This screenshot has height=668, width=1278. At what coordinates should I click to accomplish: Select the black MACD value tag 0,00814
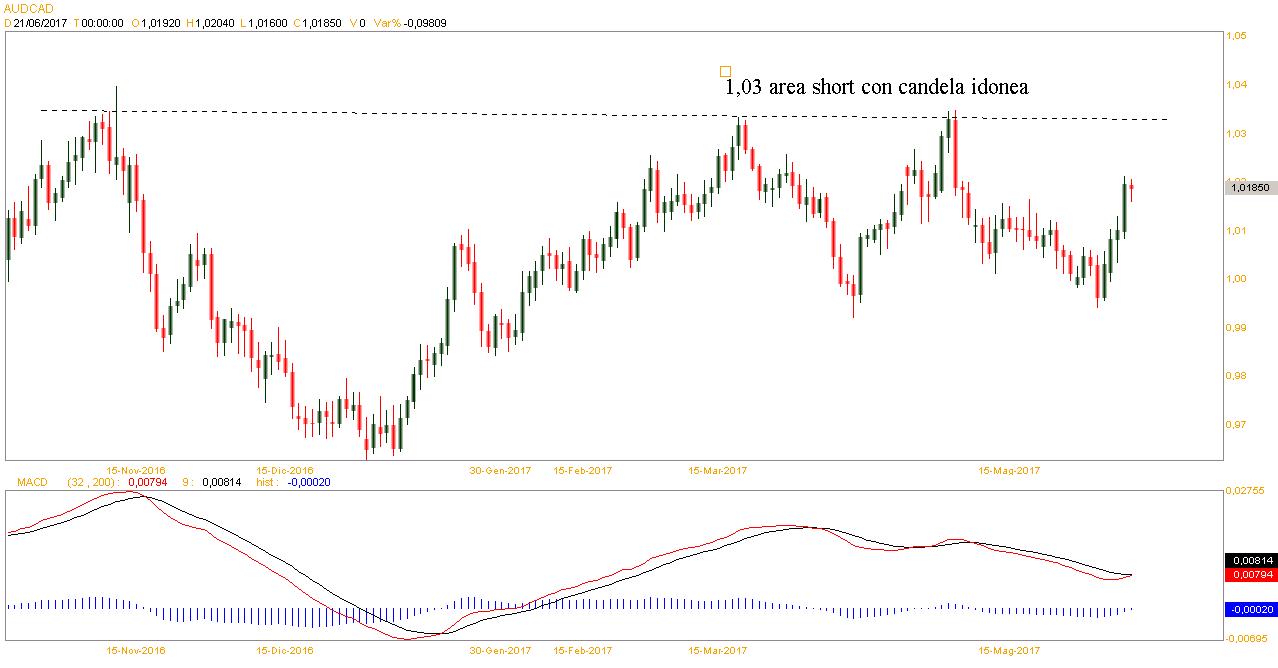1250,561
